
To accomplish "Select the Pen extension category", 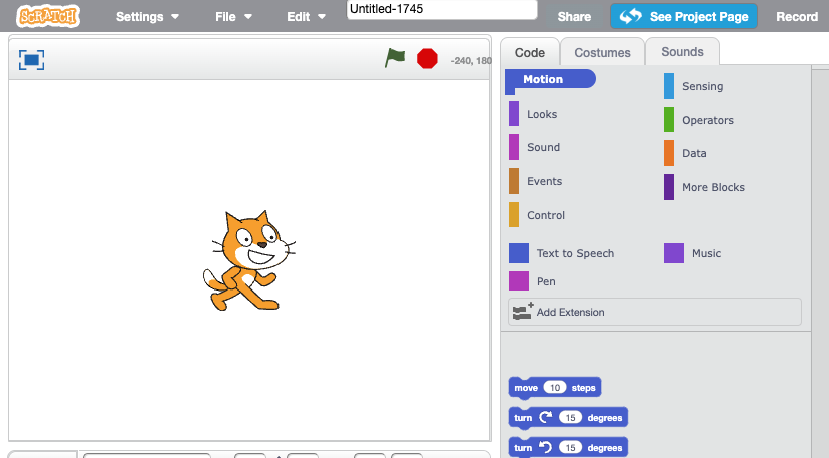I will pos(532,281).
